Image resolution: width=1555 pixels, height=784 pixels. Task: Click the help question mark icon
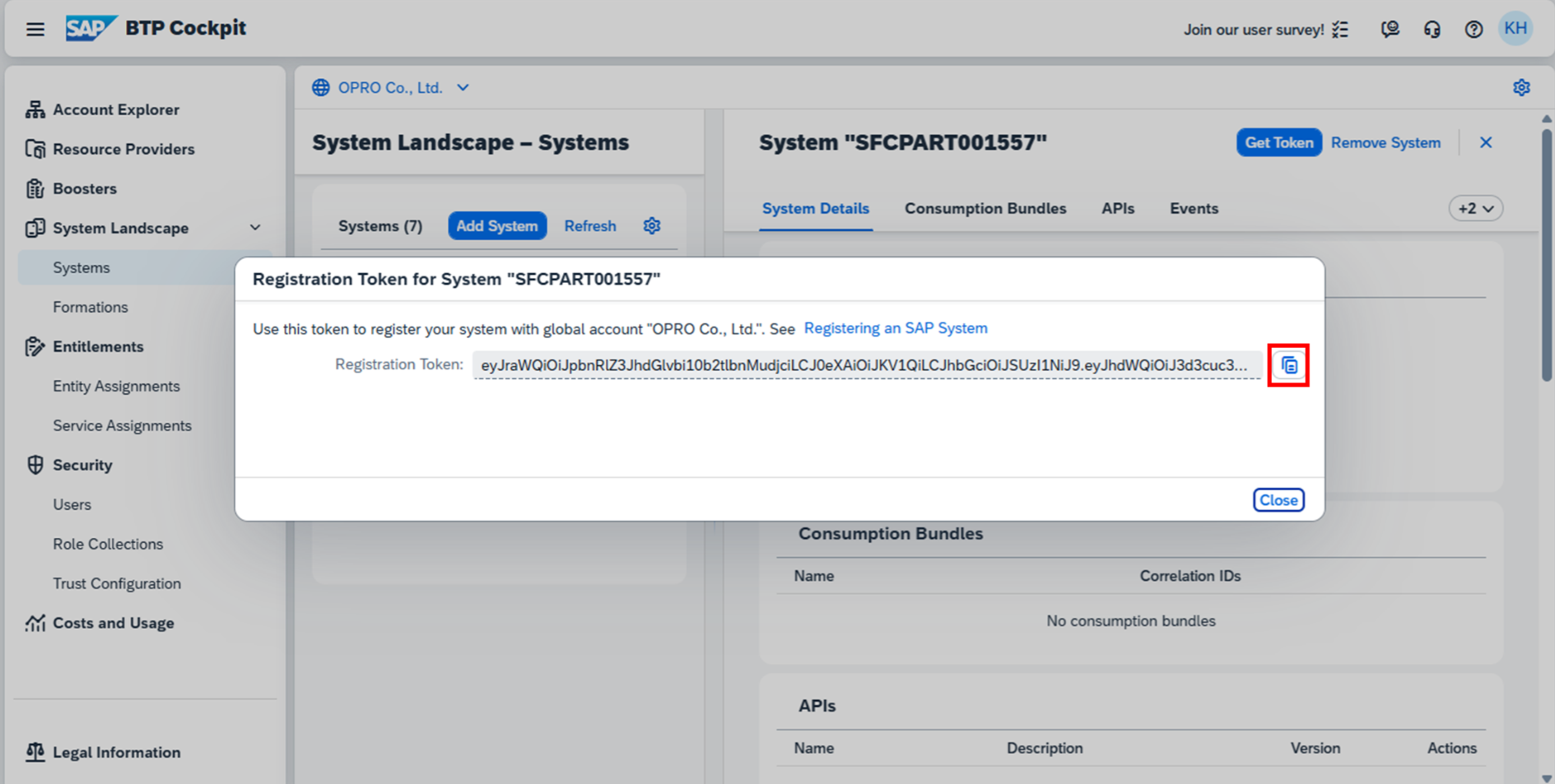1474,30
